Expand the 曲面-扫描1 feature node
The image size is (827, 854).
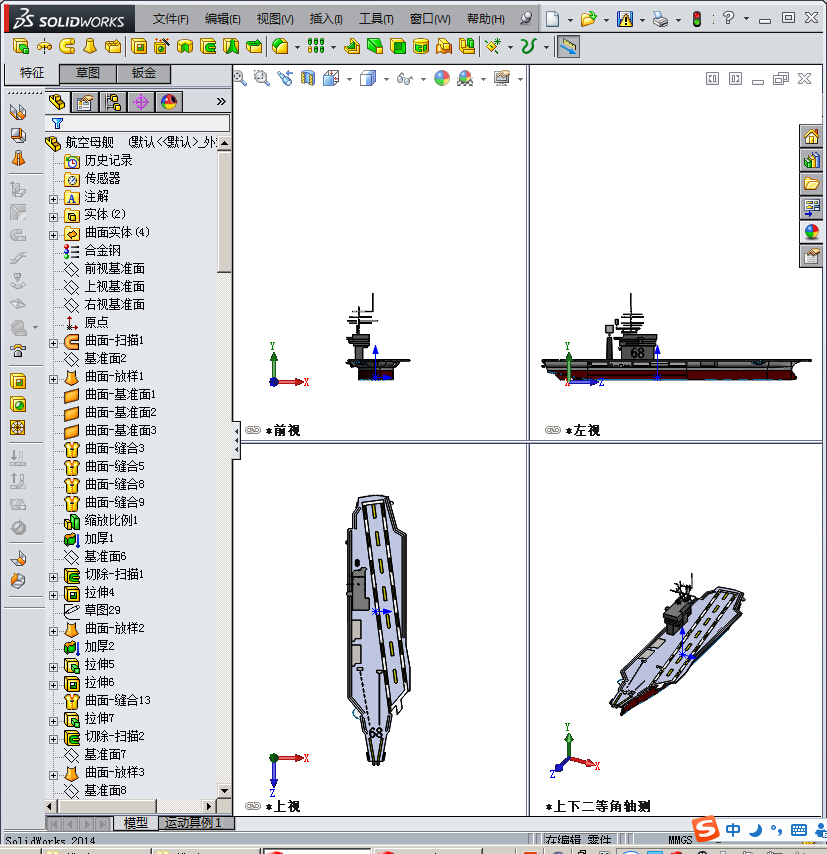53,343
